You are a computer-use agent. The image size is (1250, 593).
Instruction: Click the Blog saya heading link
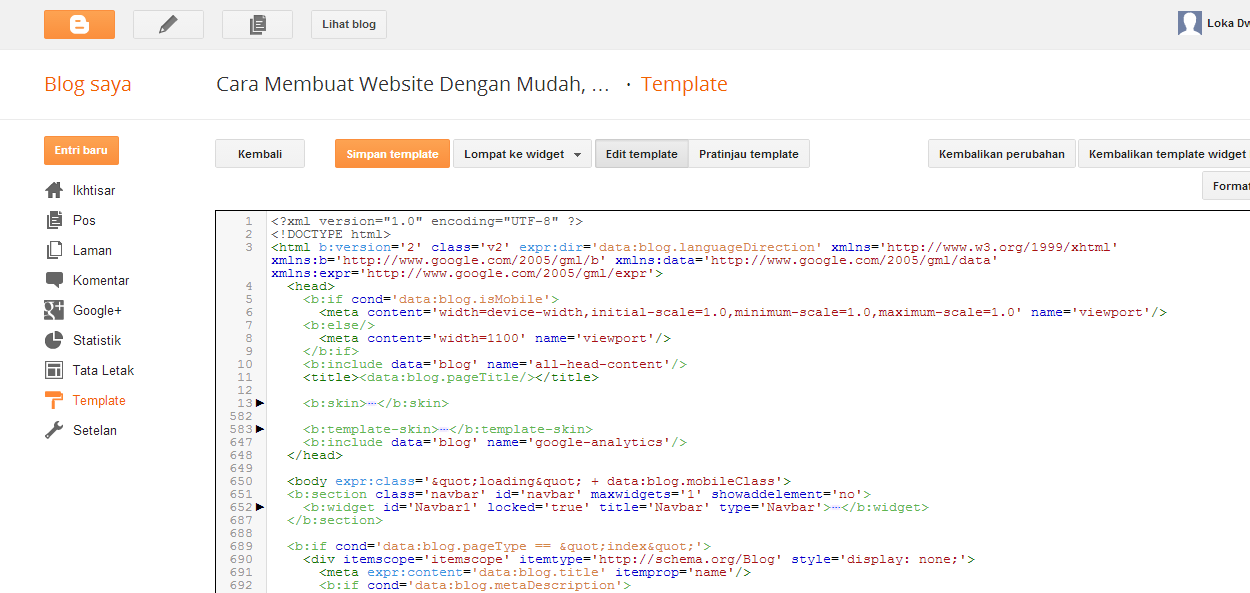88,84
